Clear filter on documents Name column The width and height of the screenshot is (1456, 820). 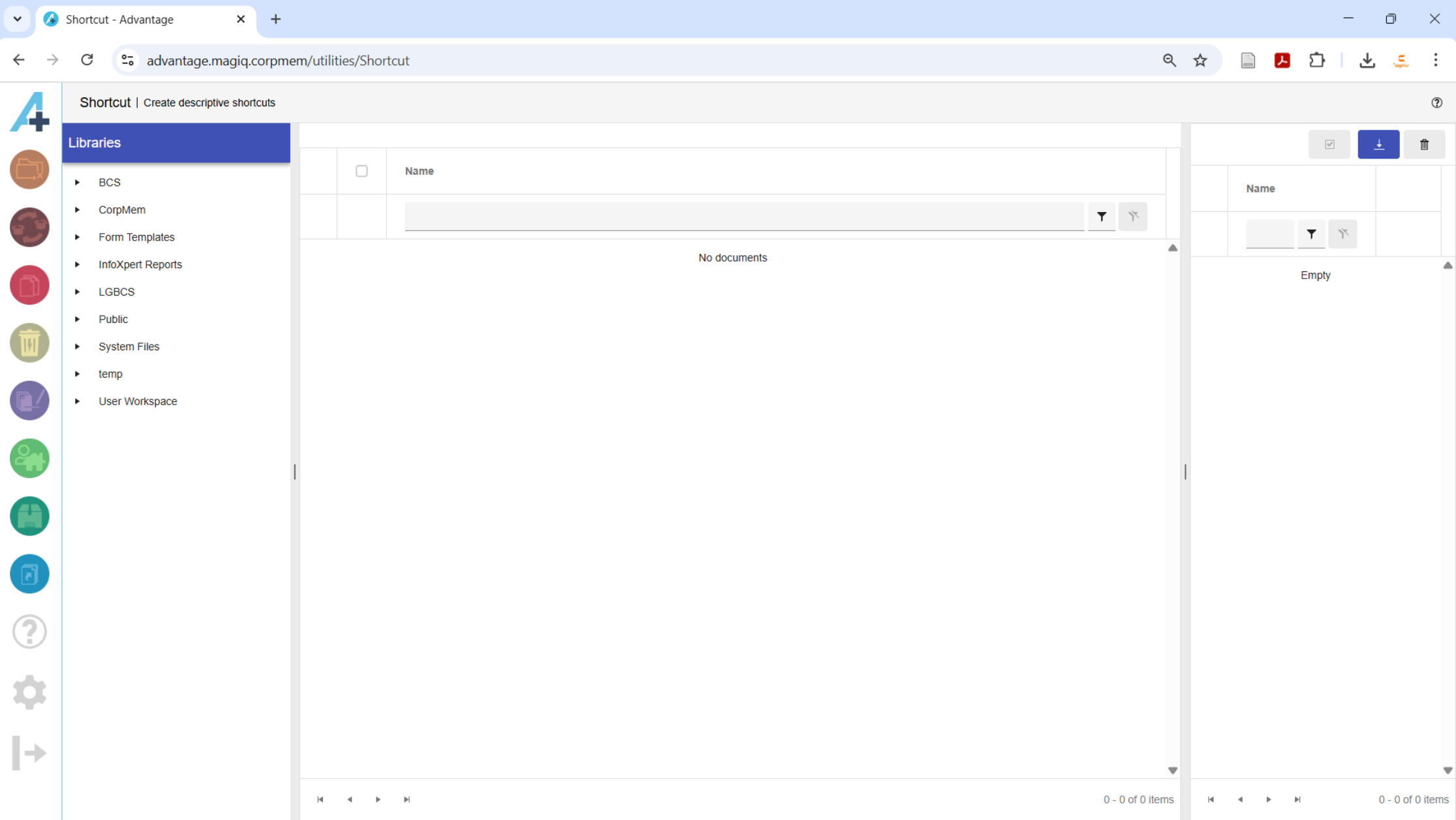pos(1133,217)
